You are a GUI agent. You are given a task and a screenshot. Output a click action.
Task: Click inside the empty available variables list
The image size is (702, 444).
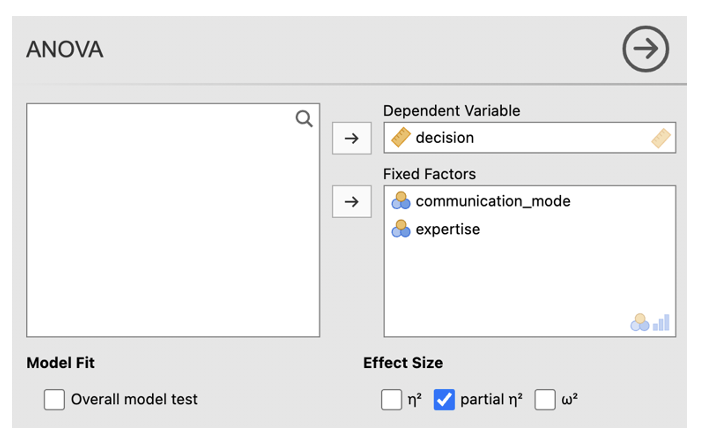[x=172, y=230]
